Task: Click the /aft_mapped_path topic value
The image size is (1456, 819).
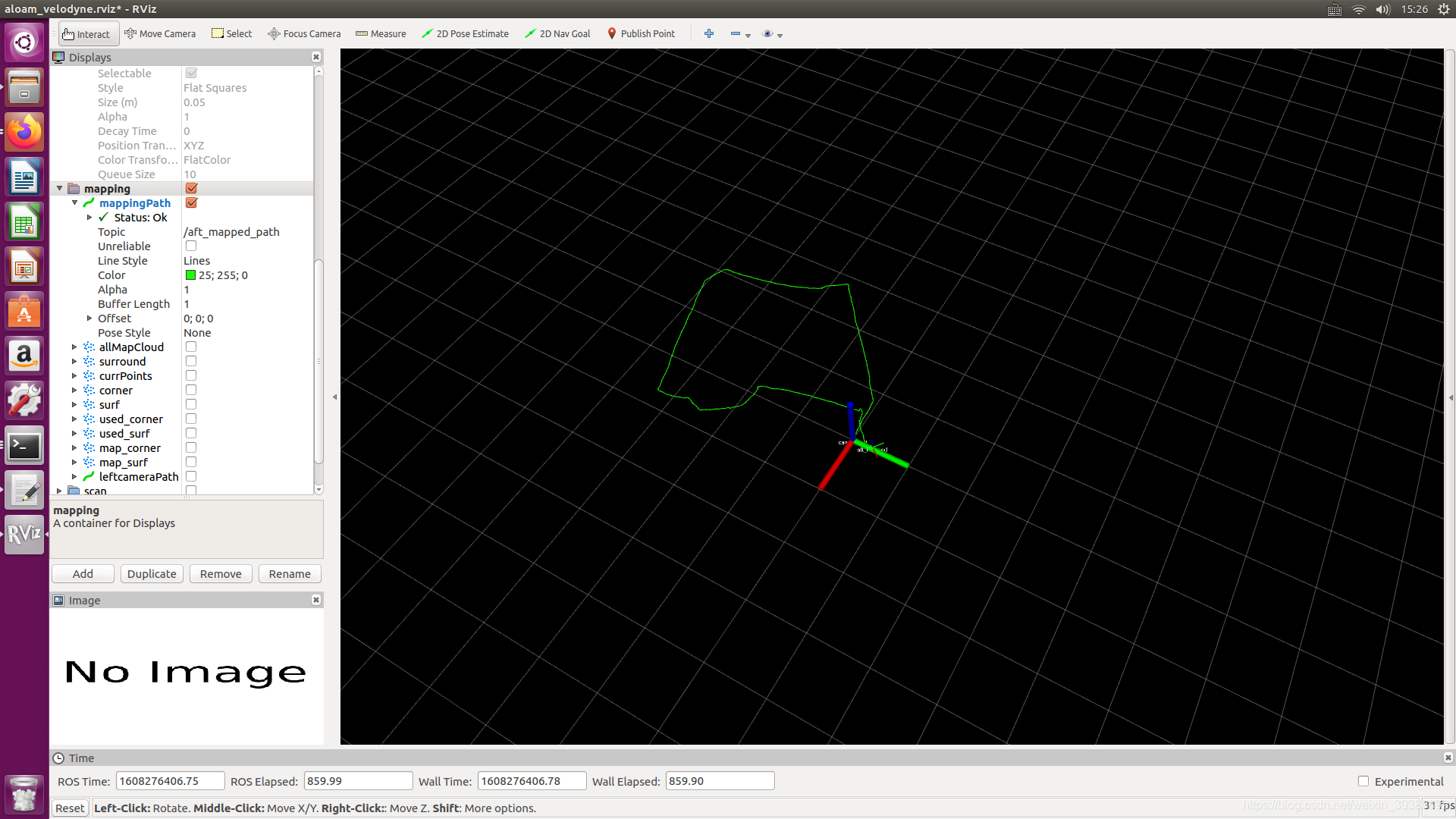Action: click(231, 232)
